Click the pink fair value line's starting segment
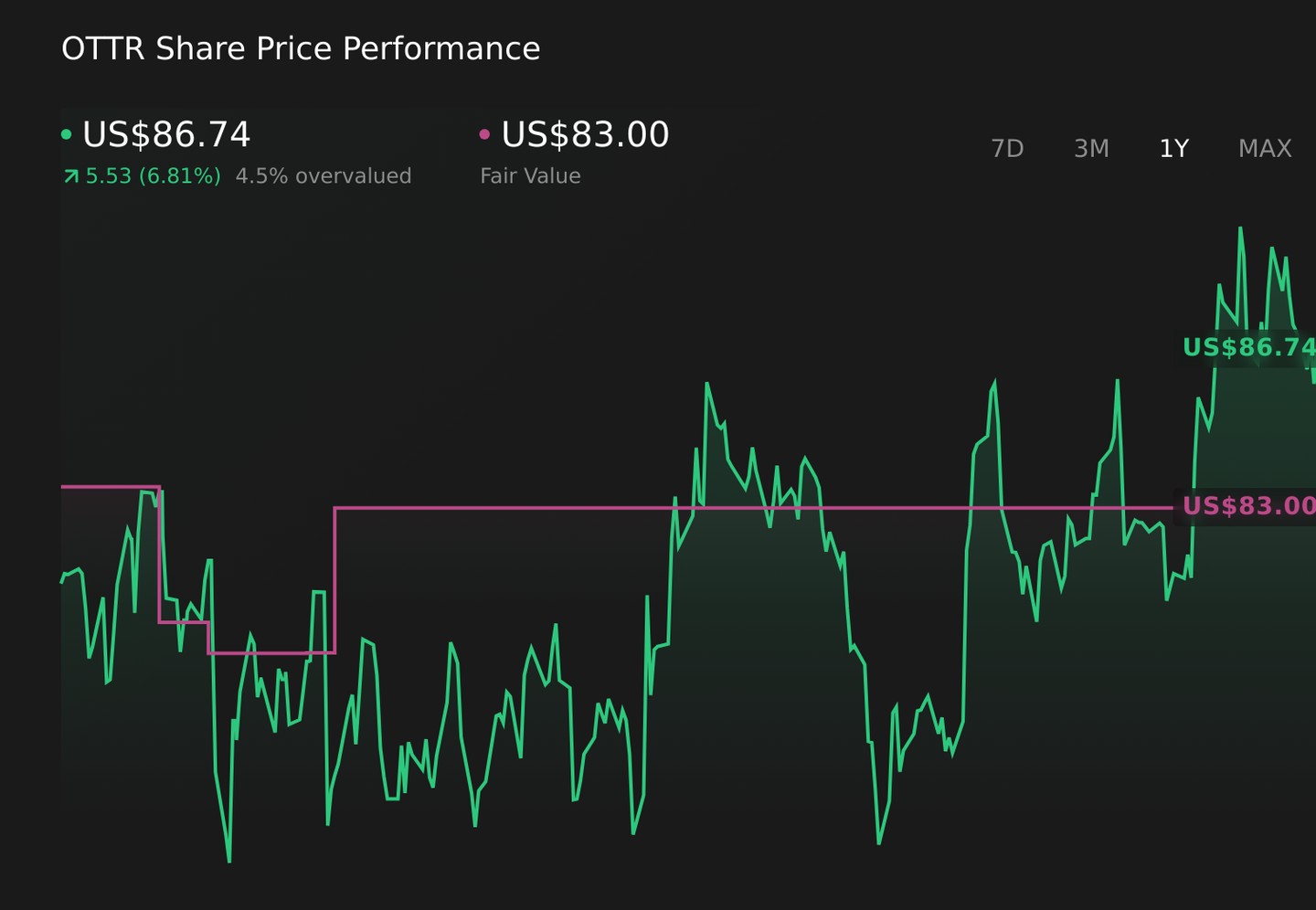Image resolution: width=1316 pixels, height=910 pixels. coord(110,487)
